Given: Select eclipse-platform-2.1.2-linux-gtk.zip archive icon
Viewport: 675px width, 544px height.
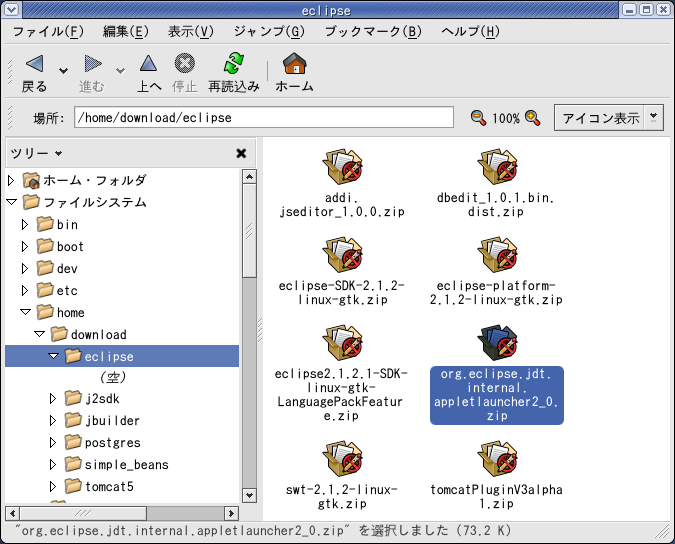Looking at the screenshot, I should tap(497, 254).
